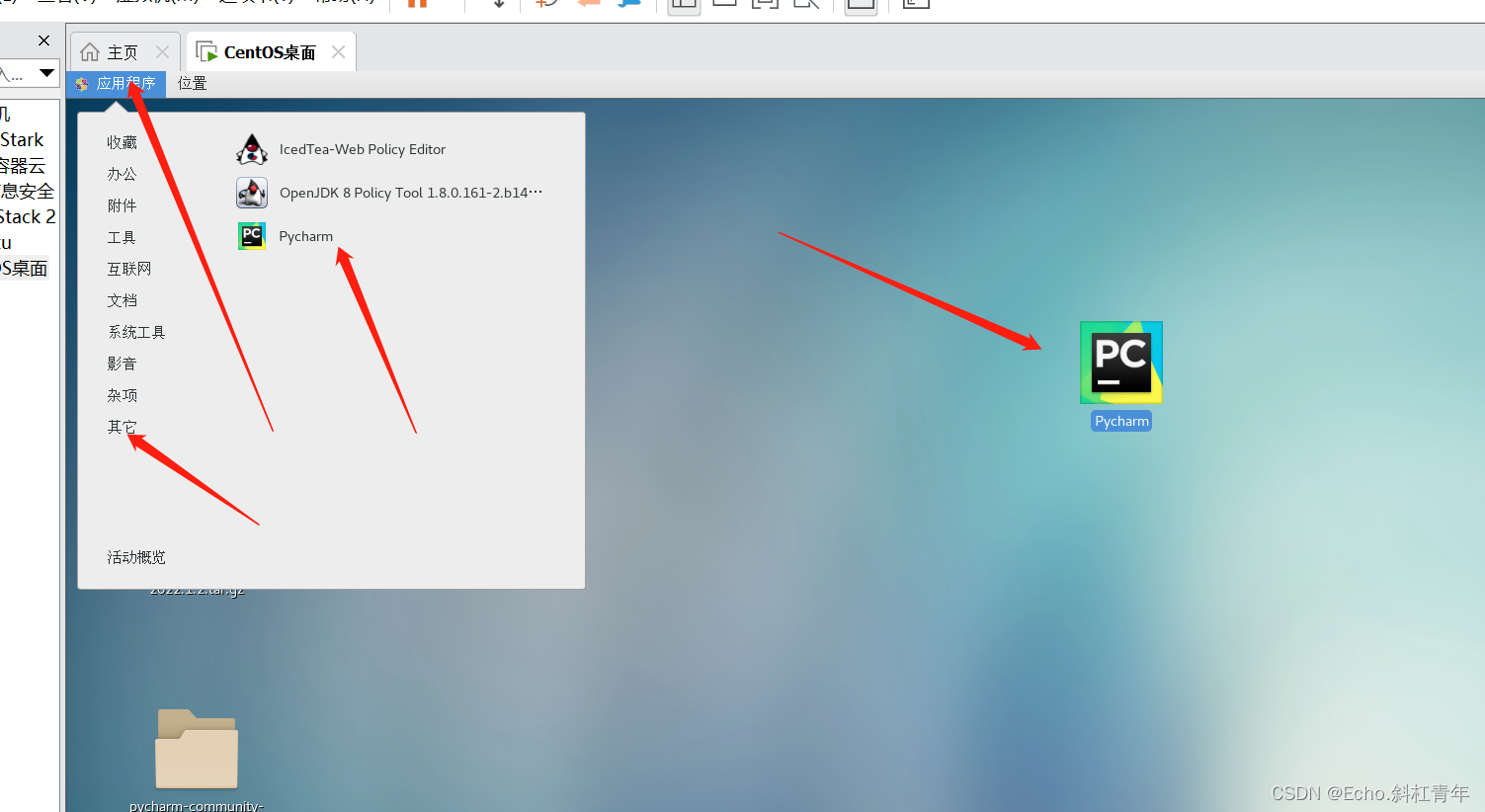The height and width of the screenshot is (812, 1485).
Task: Select the 文档 documentation category
Action: (123, 300)
